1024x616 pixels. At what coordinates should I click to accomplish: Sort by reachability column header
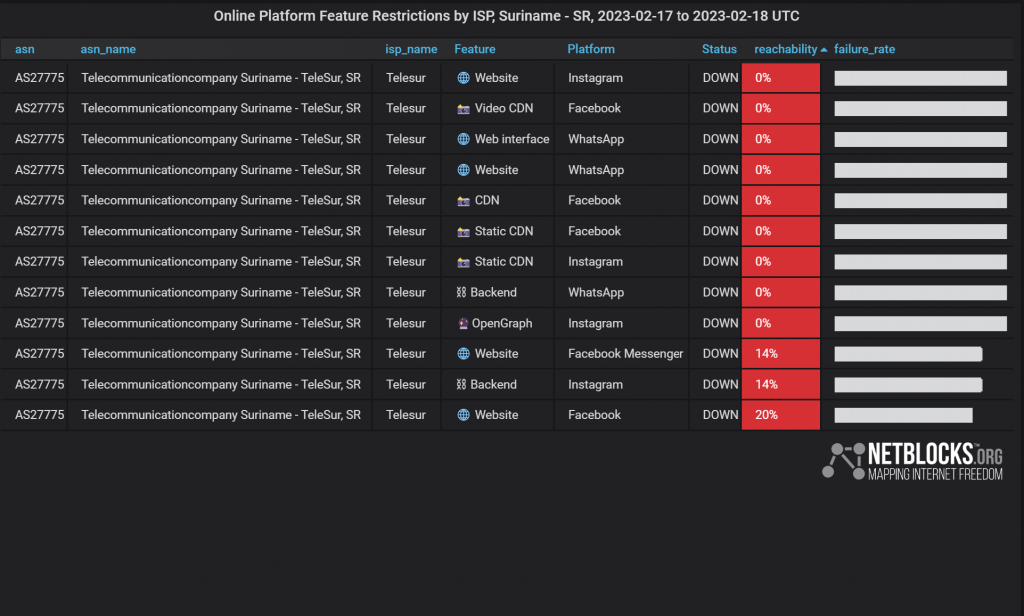pos(786,49)
